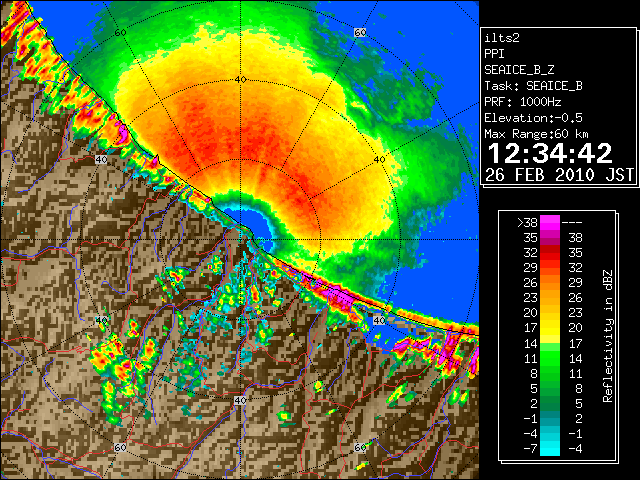This screenshot has height=480, width=640.
Task: Select the 'PPI' scan type text
Action: pos(494,54)
